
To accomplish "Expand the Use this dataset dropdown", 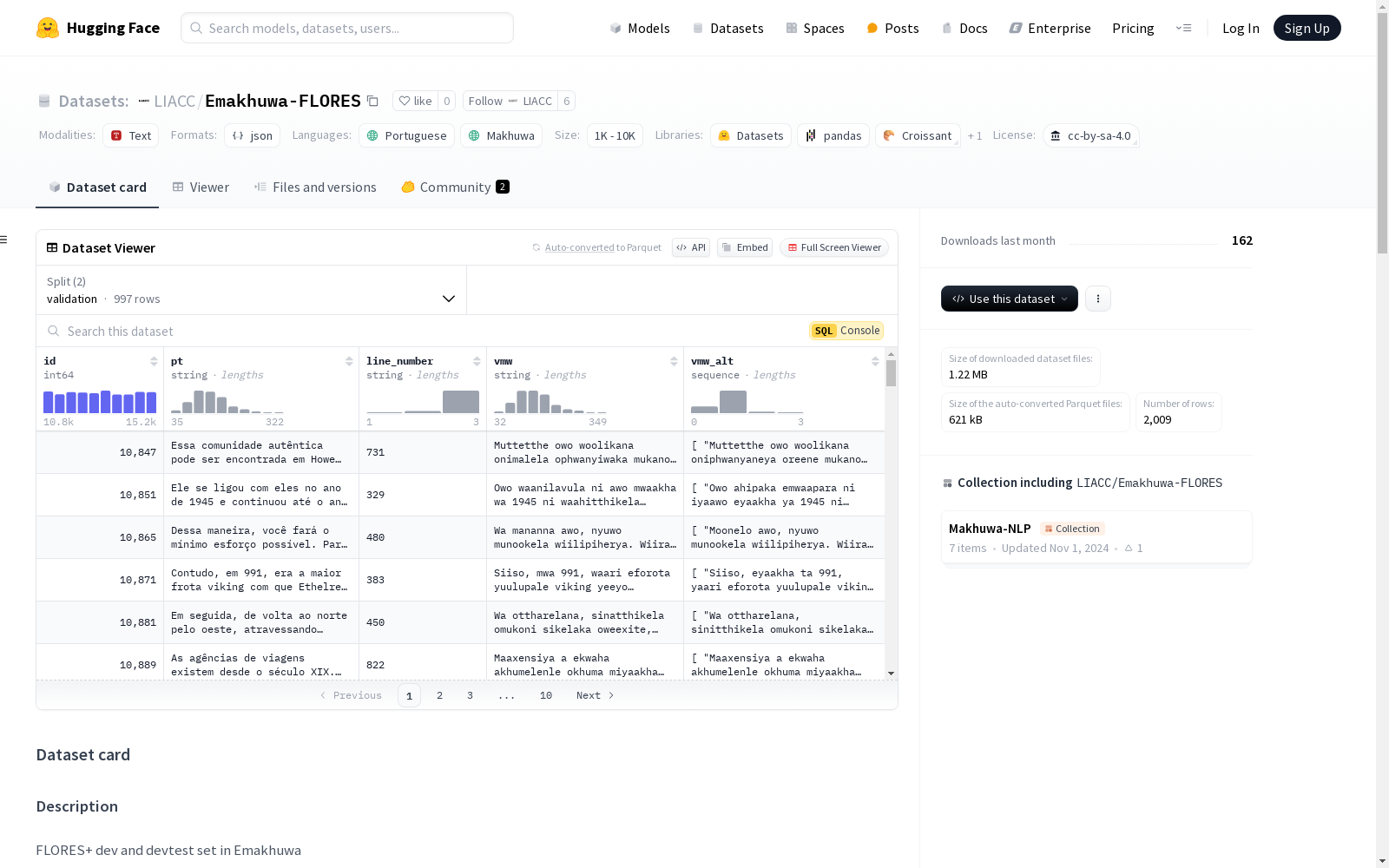I will pyautogui.click(x=1010, y=299).
